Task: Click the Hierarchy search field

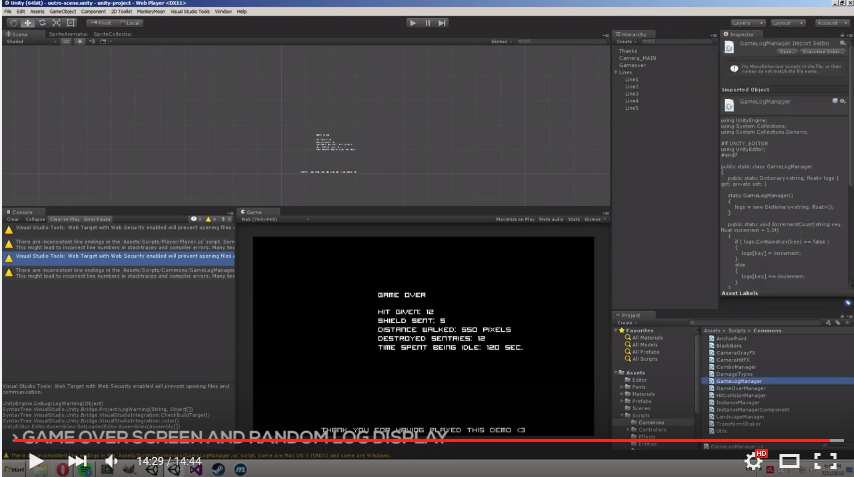Action: (x=675, y=41)
